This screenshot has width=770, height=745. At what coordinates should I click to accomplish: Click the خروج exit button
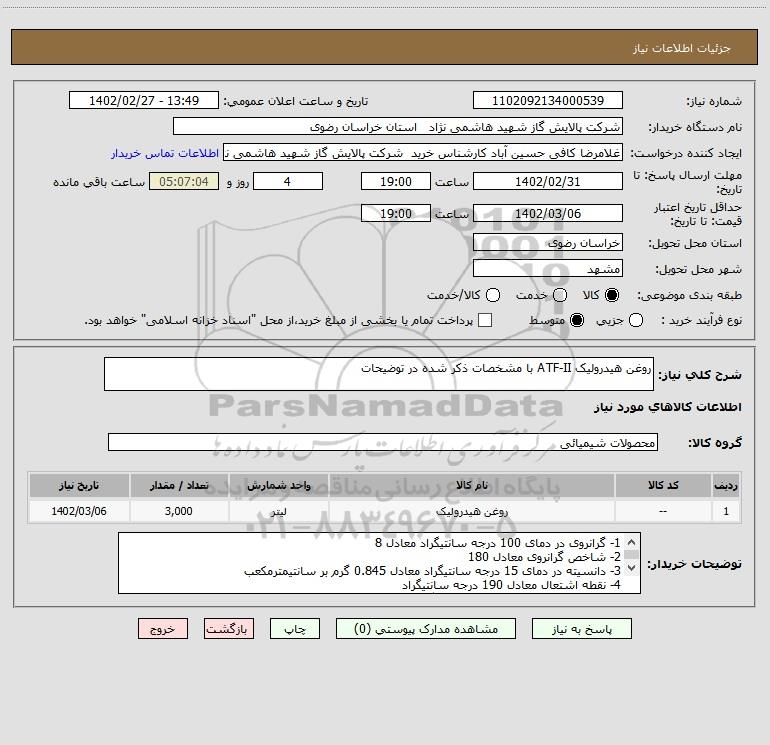tap(163, 629)
